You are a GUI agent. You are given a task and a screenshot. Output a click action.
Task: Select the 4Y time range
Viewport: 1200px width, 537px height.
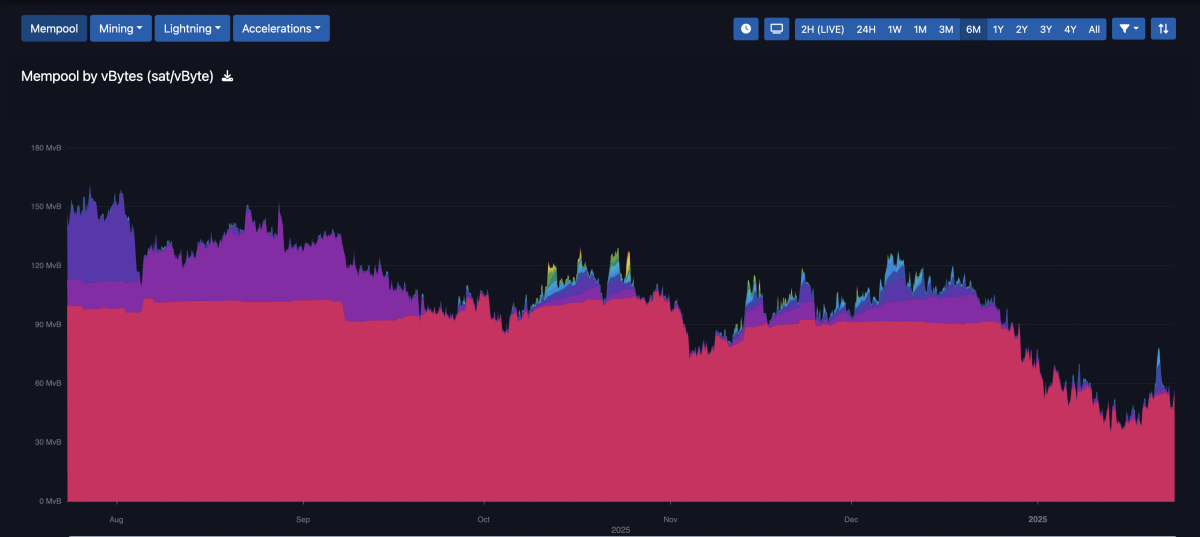pyautogui.click(x=1070, y=29)
